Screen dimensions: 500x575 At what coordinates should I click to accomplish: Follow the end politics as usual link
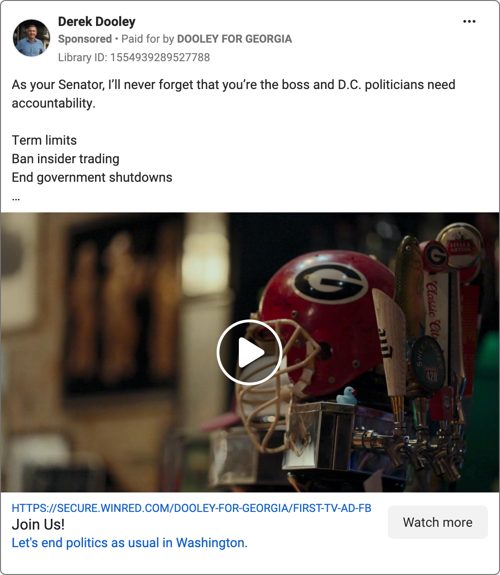click(x=129, y=543)
